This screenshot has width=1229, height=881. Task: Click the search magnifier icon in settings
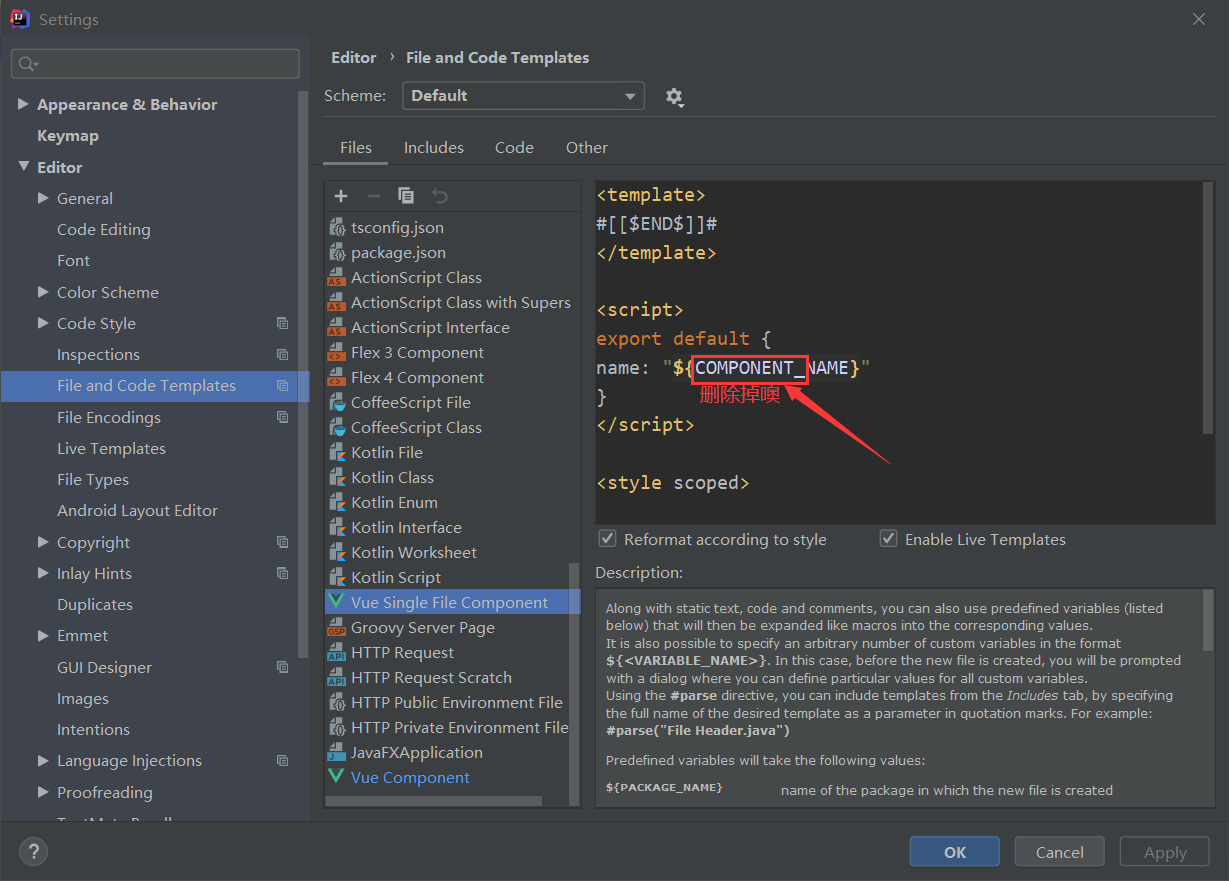point(27,64)
